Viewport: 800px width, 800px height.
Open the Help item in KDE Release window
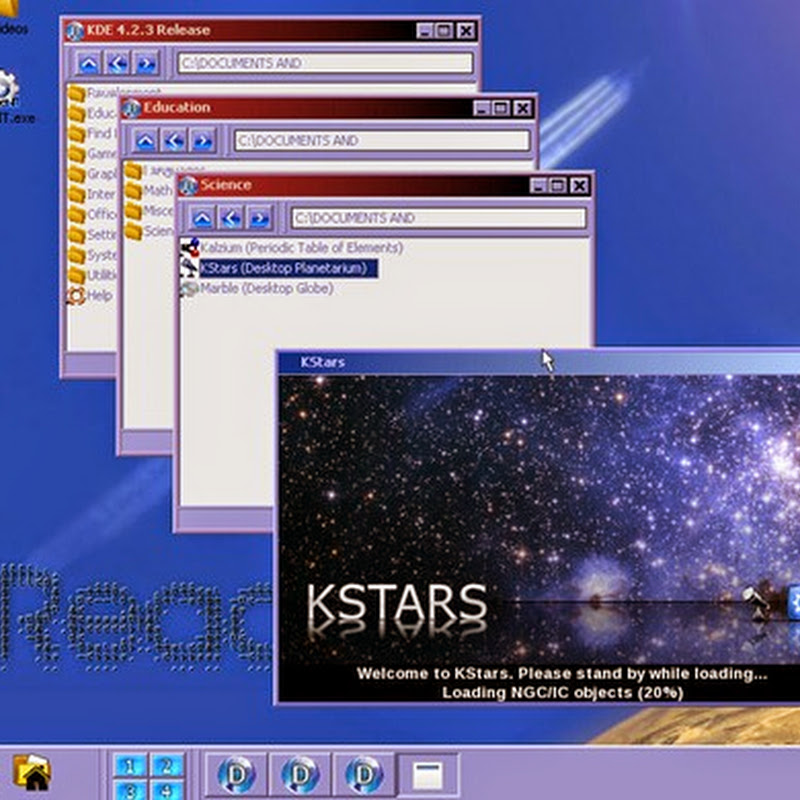90,295
